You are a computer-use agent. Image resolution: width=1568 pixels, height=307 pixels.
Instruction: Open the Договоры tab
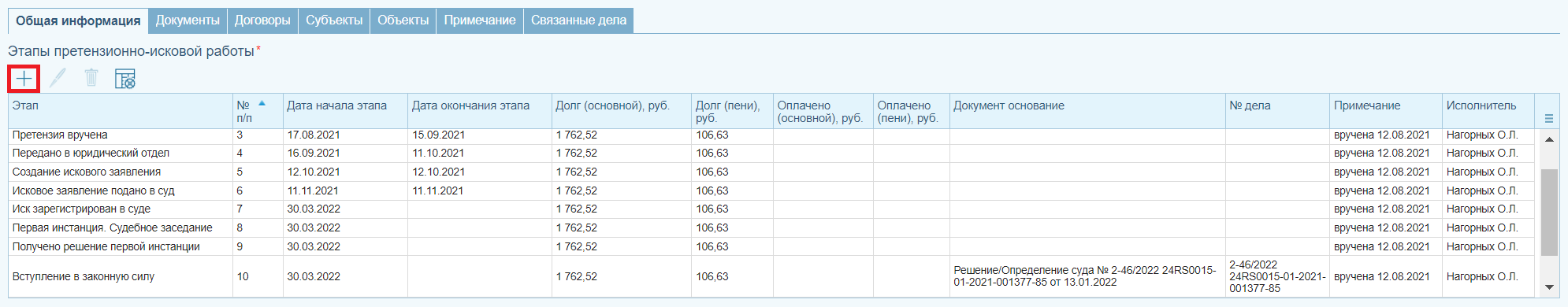point(262,20)
